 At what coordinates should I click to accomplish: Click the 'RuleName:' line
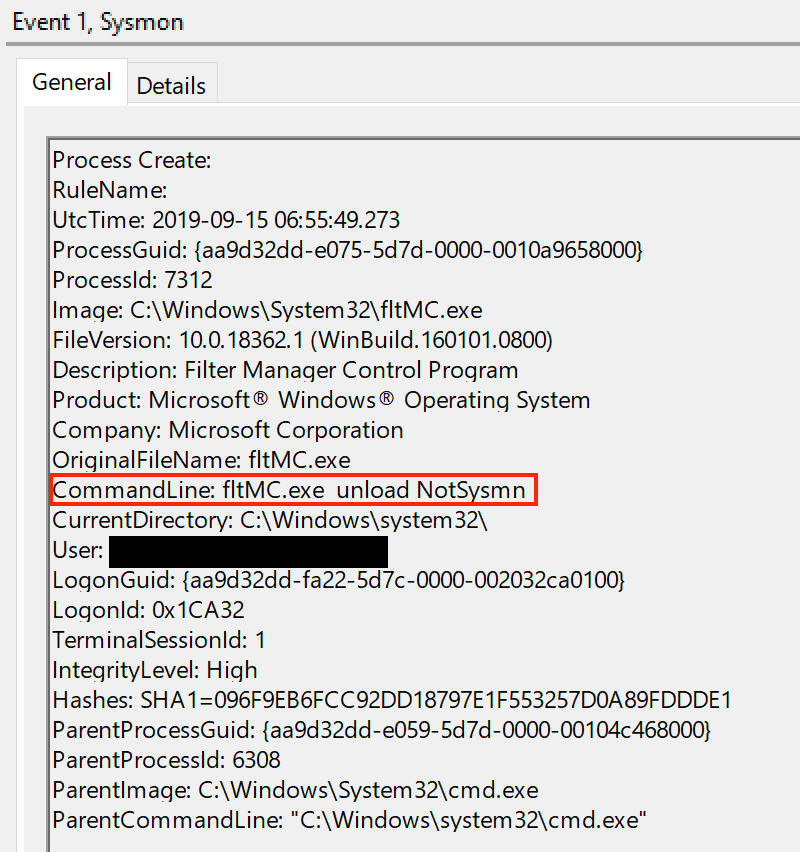pos(110,190)
